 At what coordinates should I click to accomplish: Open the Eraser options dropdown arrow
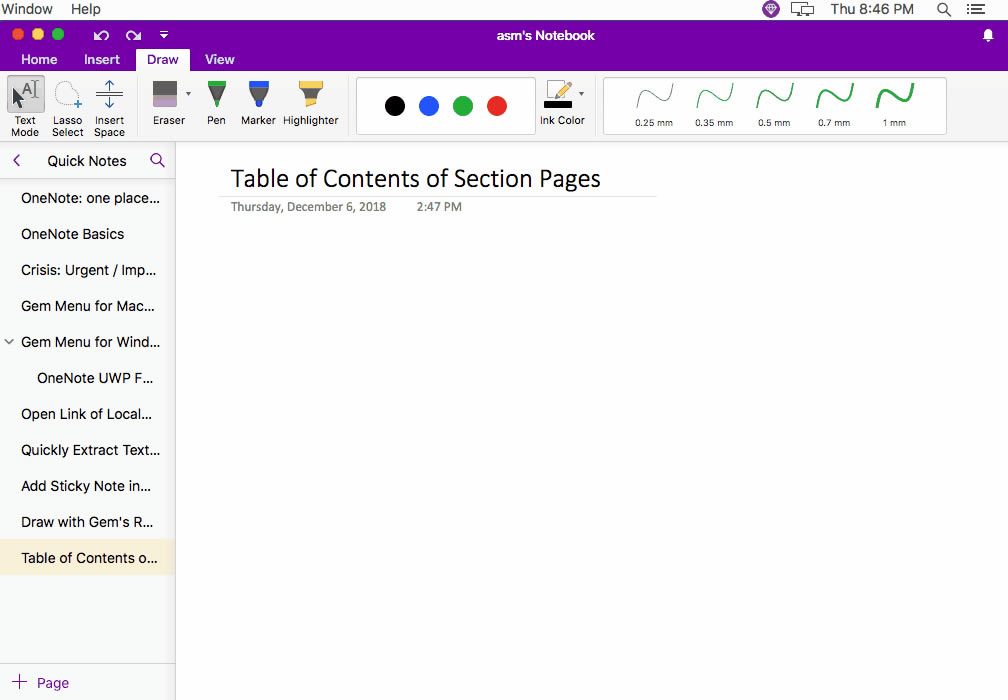[187, 95]
